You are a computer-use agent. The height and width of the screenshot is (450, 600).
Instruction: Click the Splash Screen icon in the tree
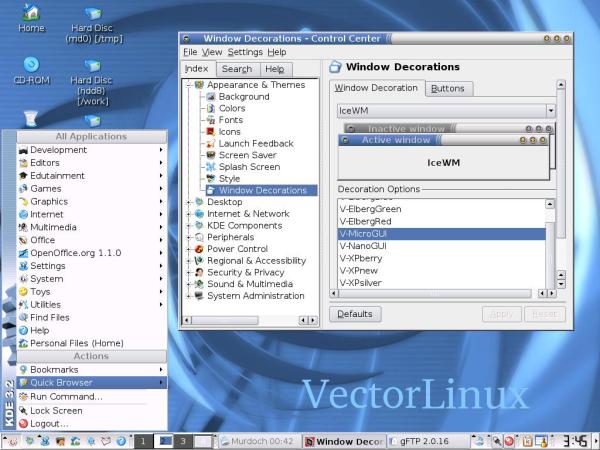210,167
